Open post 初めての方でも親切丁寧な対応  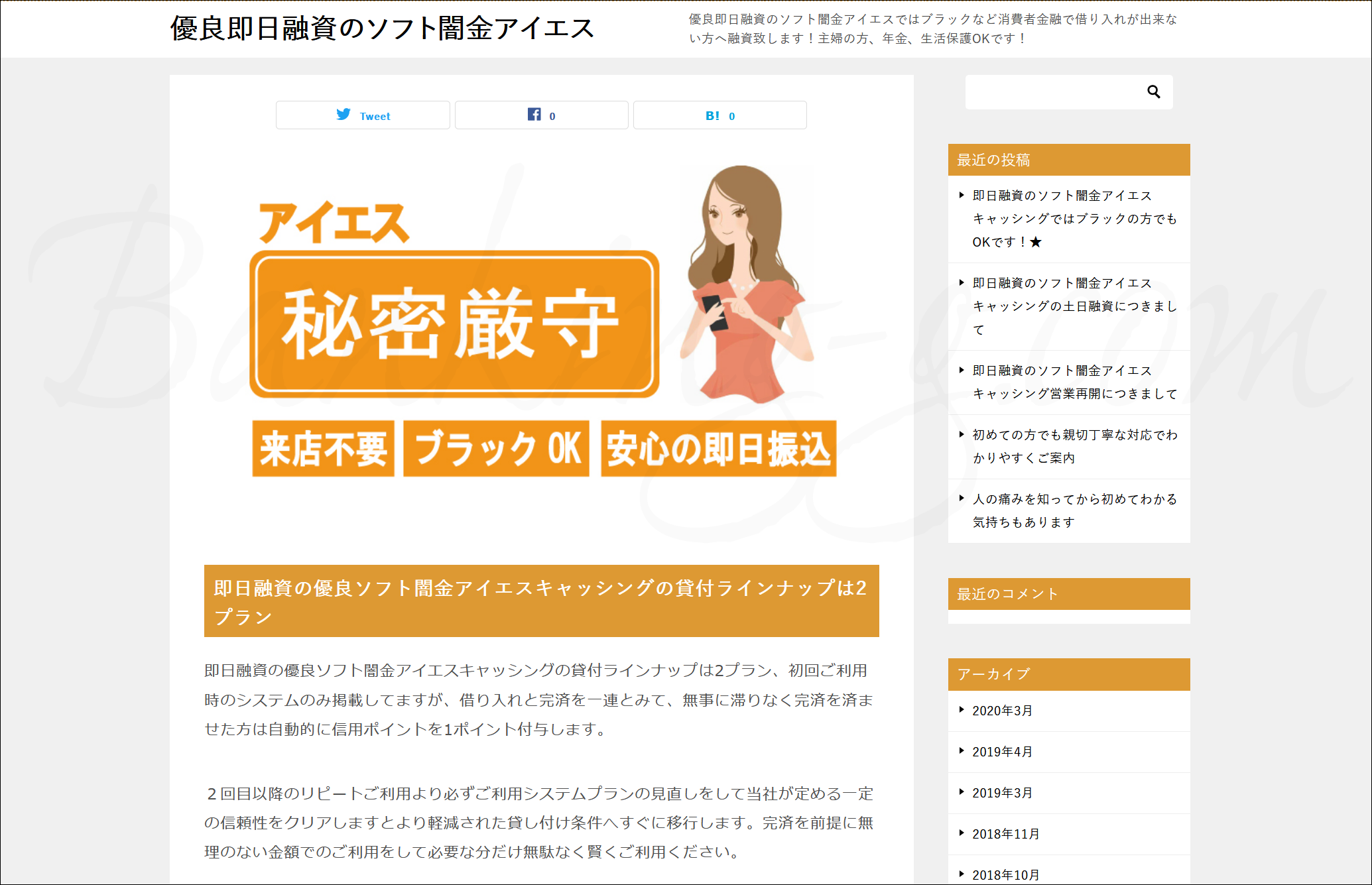[x=1074, y=446]
